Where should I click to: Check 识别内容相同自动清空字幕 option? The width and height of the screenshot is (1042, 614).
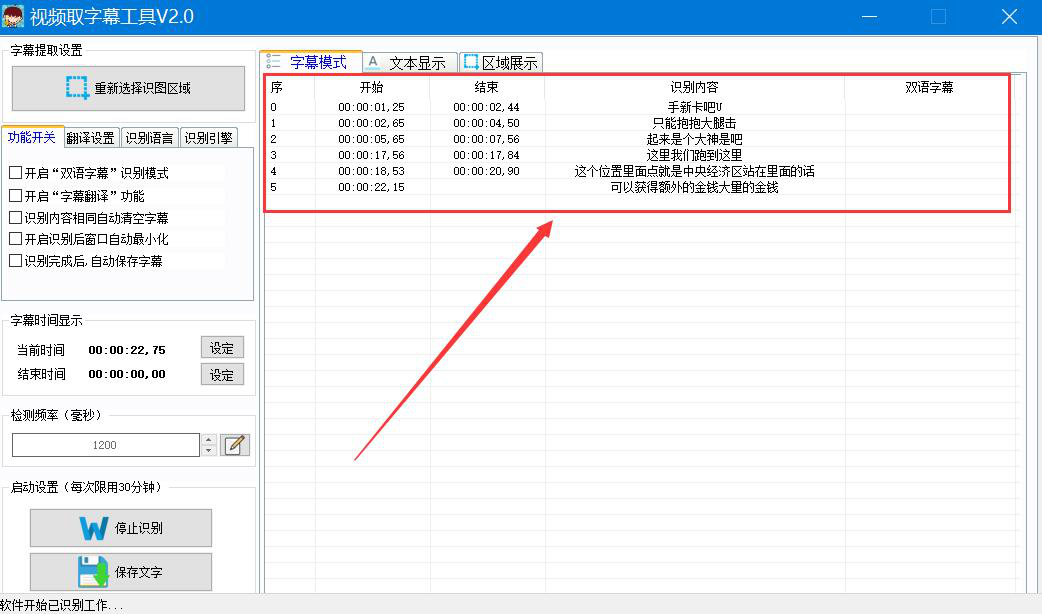[x=15, y=217]
